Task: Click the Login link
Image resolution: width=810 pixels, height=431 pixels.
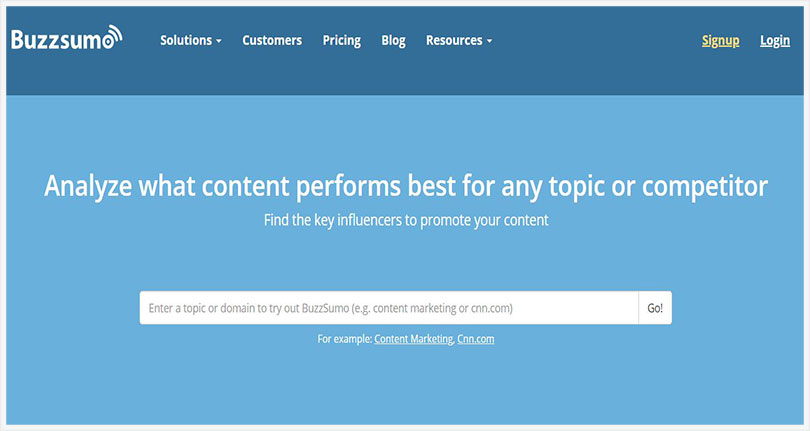Action: (x=775, y=41)
